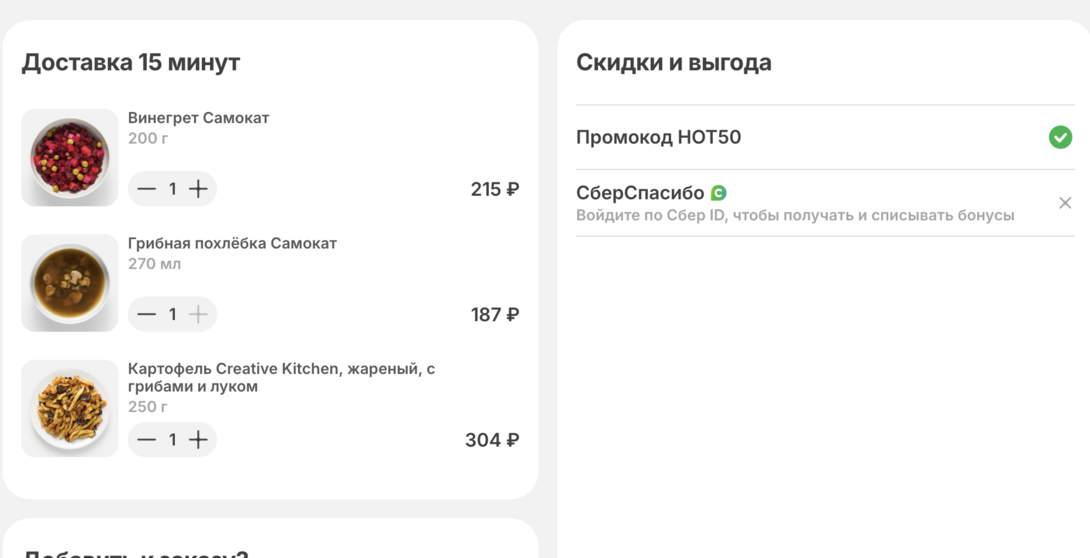Click the СберСпасибо label
1090x558 pixels.
pos(640,193)
